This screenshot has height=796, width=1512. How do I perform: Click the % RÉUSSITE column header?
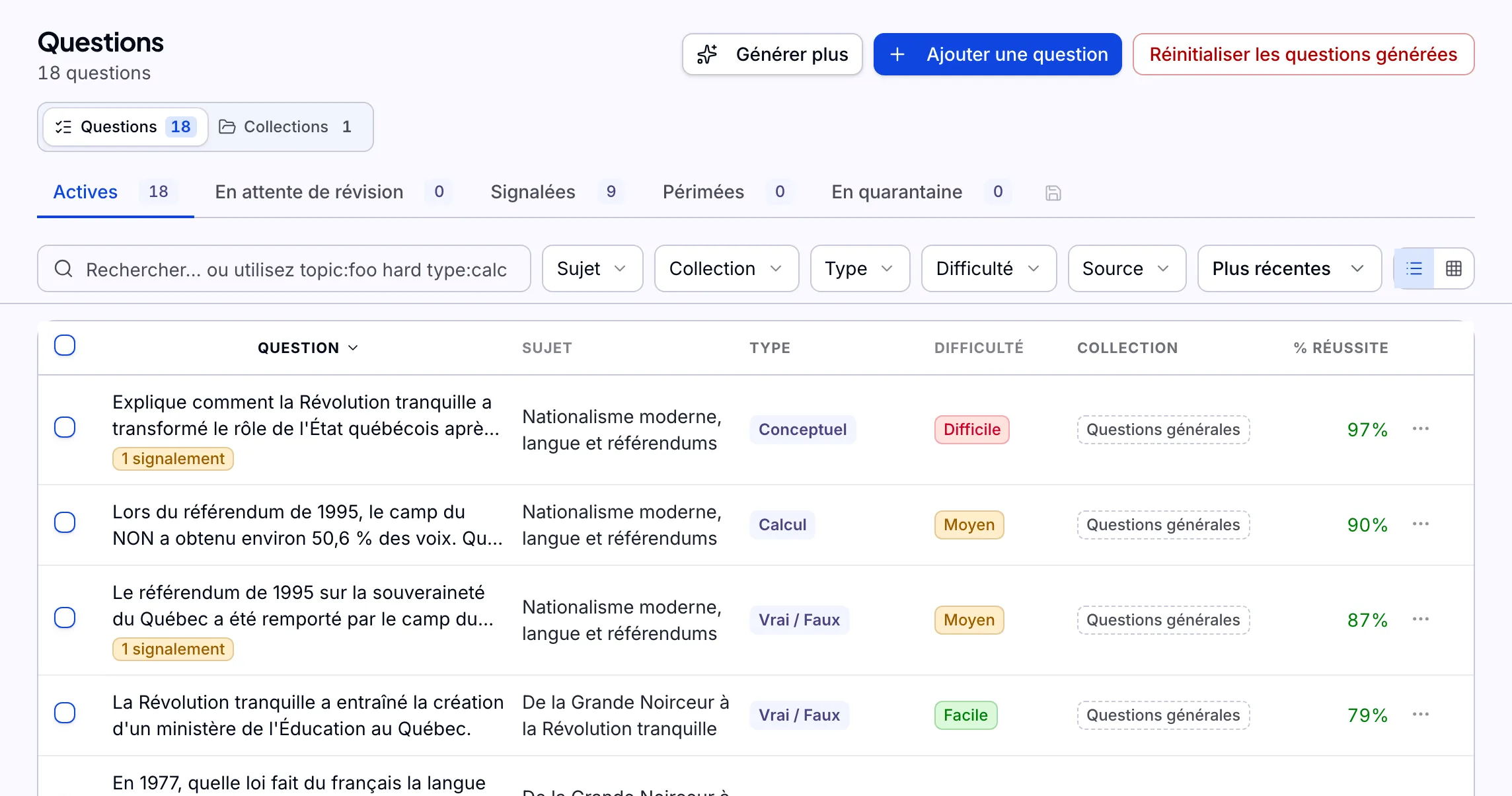[x=1341, y=348]
